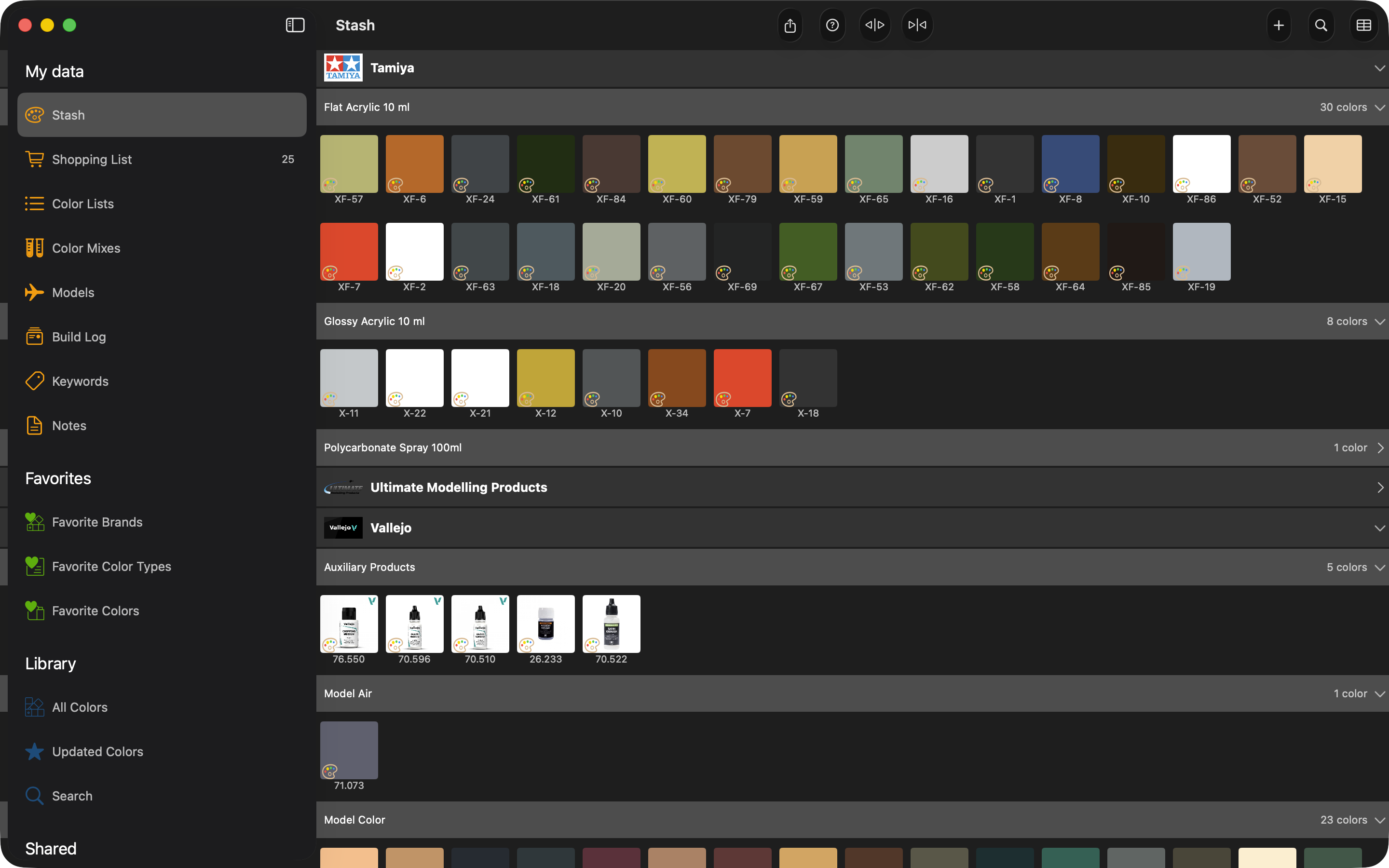Collapse the Tamiya brand section

click(1380, 68)
